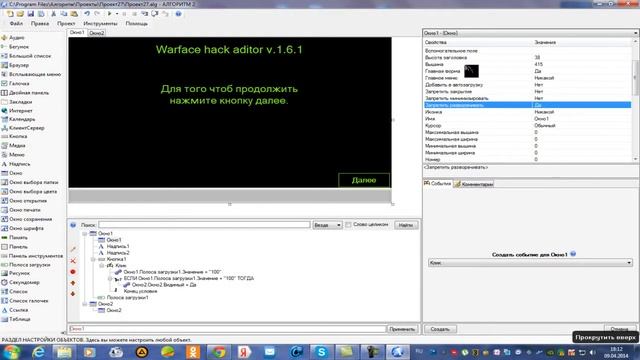The height and width of the screenshot is (360, 640).
Task: Open the Правка menu
Action: tap(40, 24)
